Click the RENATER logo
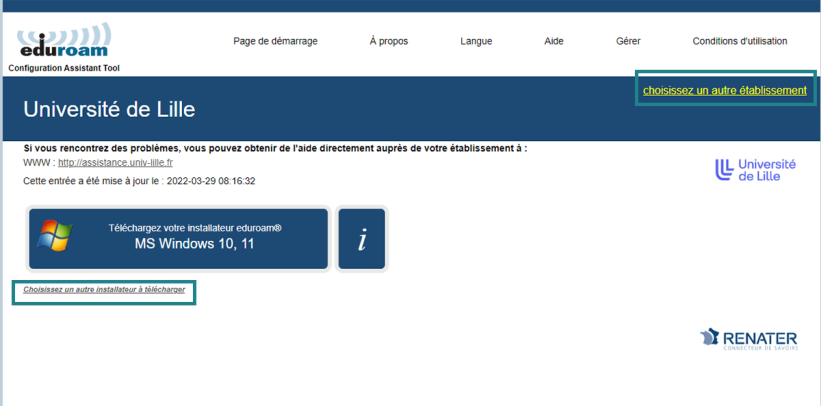 [x=748, y=339]
